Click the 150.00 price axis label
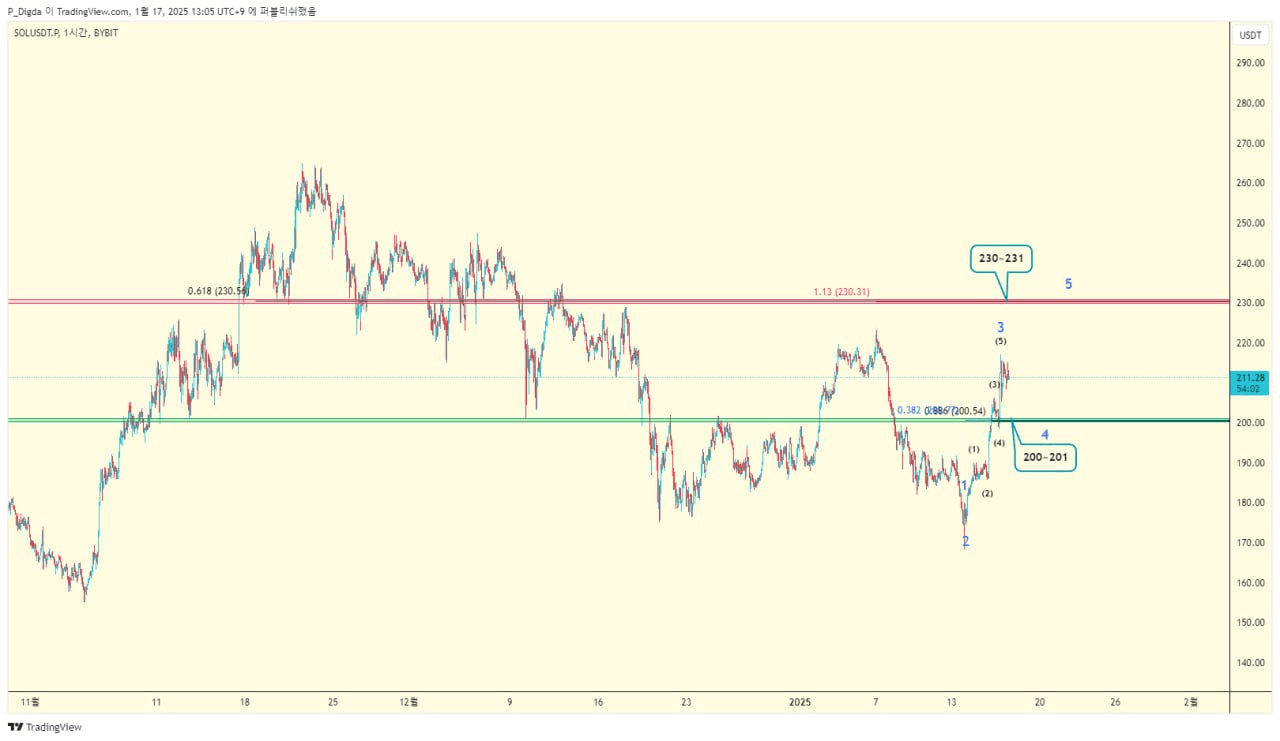1280x741 pixels. 1251,623
